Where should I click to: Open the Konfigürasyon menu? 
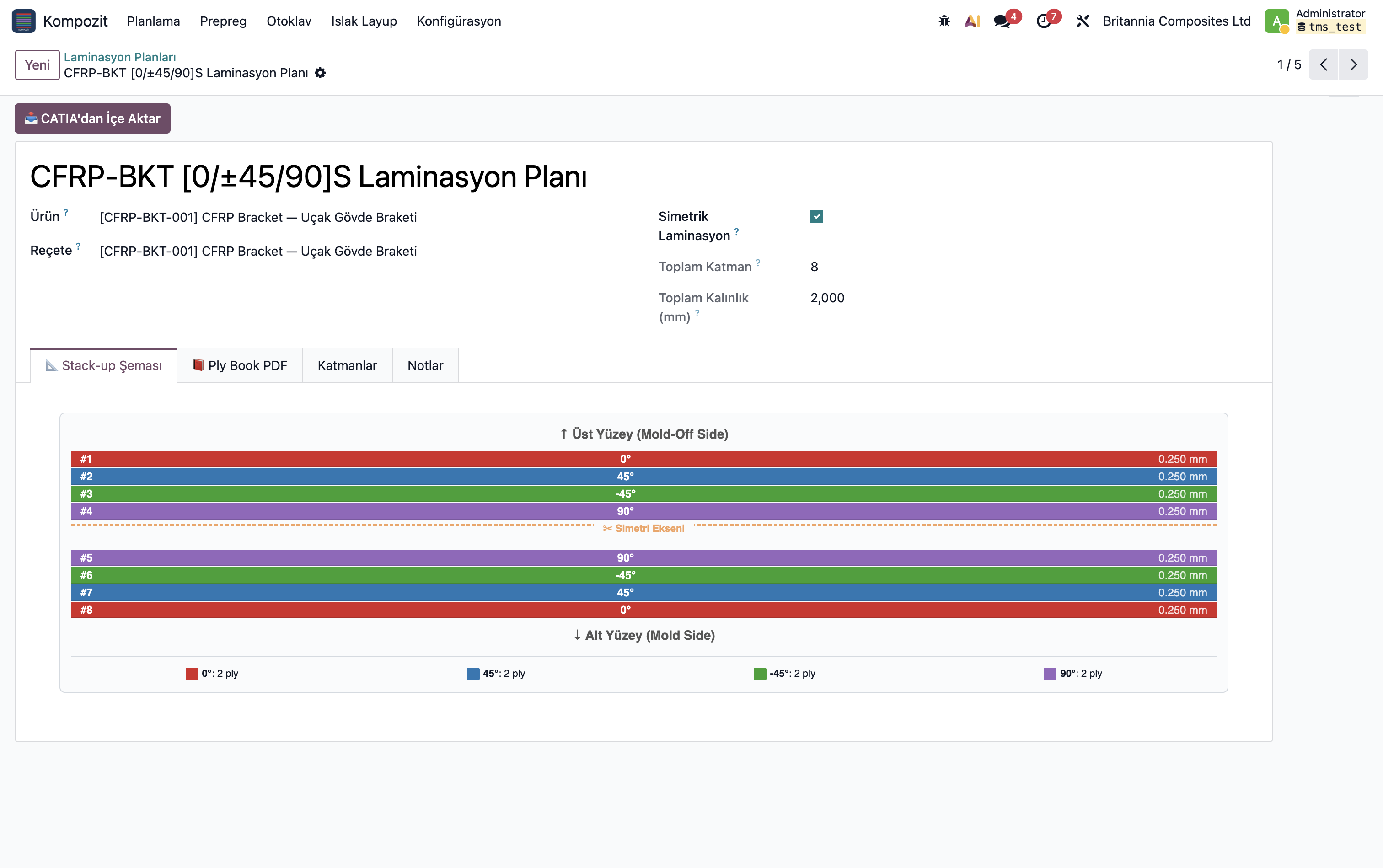(x=459, y=21)
